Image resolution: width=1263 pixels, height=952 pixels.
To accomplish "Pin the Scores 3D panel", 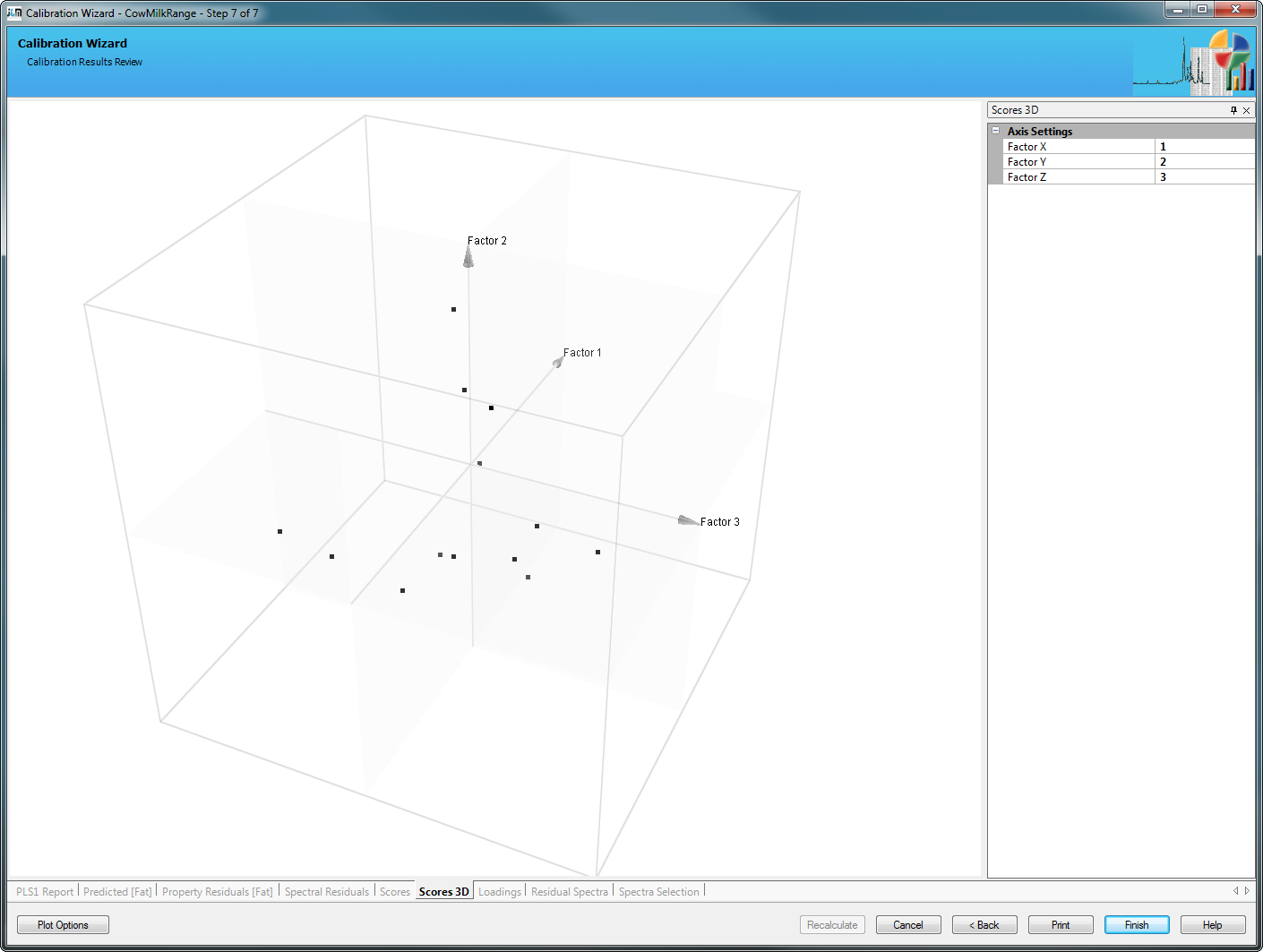I will pos(1233,110).
